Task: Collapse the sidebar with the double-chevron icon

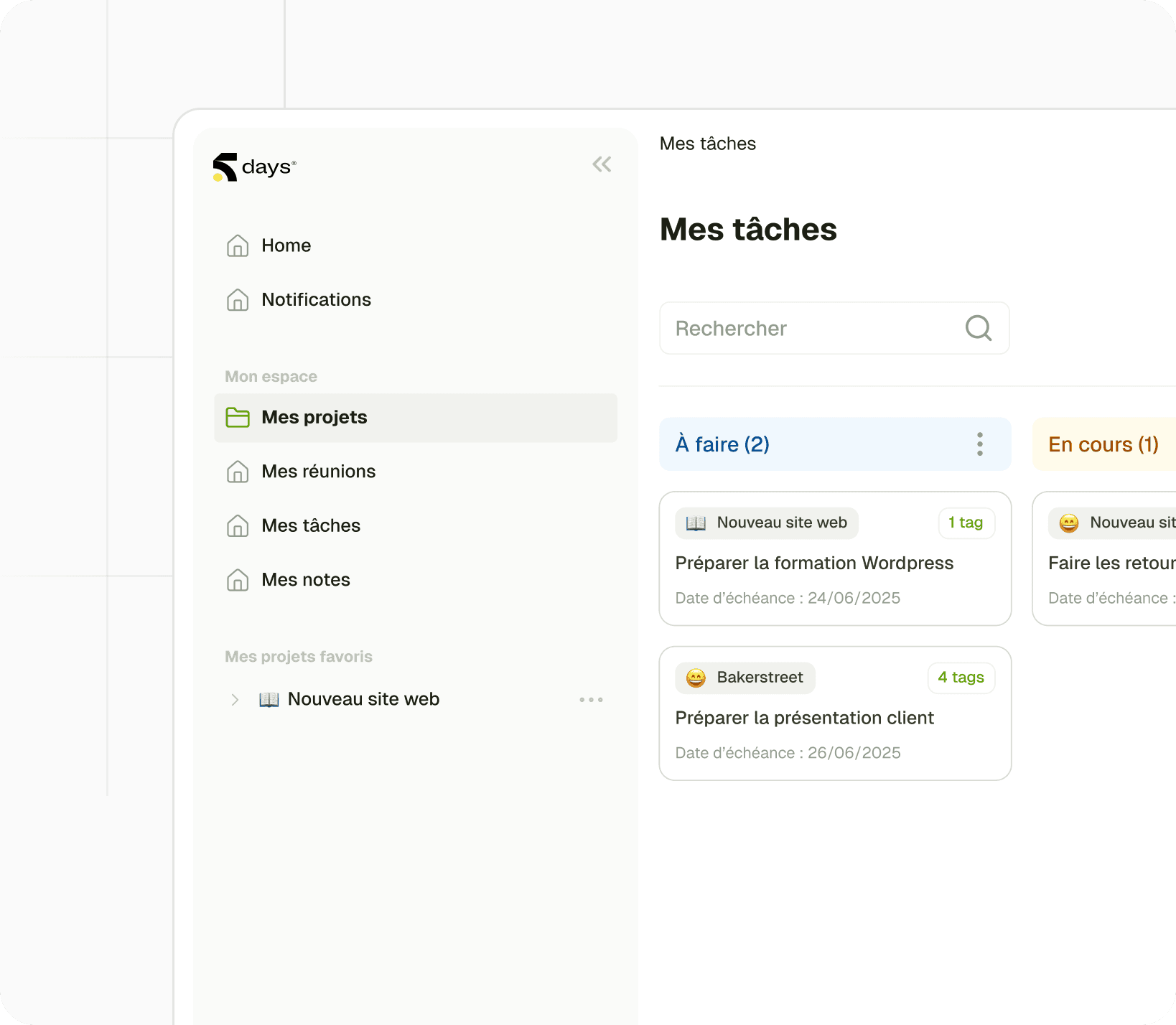Action: pyautogui.click(x=602, y=164)
